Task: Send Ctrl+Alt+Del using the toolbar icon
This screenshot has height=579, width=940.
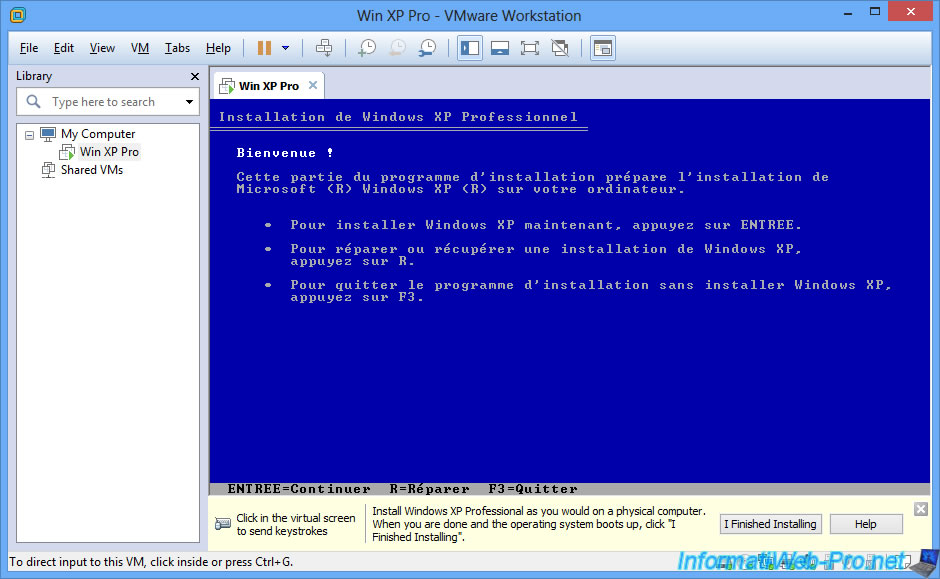Action: [324, 48]
